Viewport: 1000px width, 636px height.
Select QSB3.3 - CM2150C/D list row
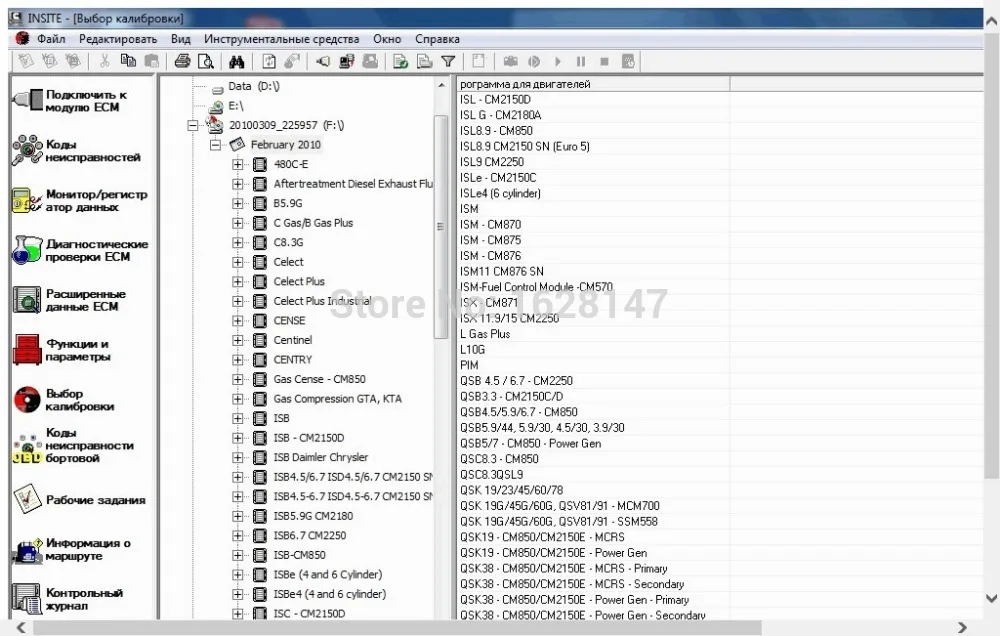(x=511, y=396)
